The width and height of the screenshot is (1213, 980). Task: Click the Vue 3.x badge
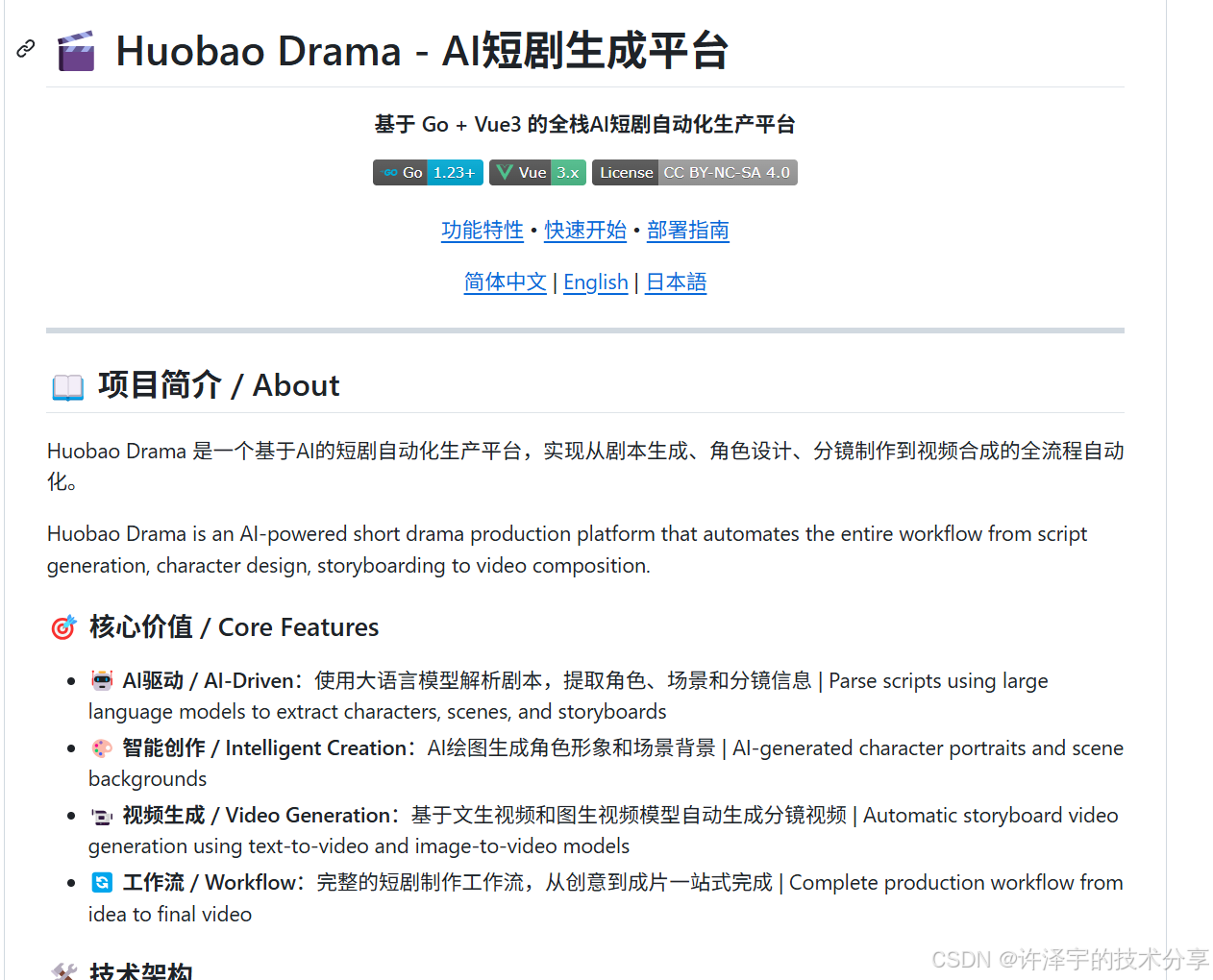pyautogui.click(x=536, y=172)
